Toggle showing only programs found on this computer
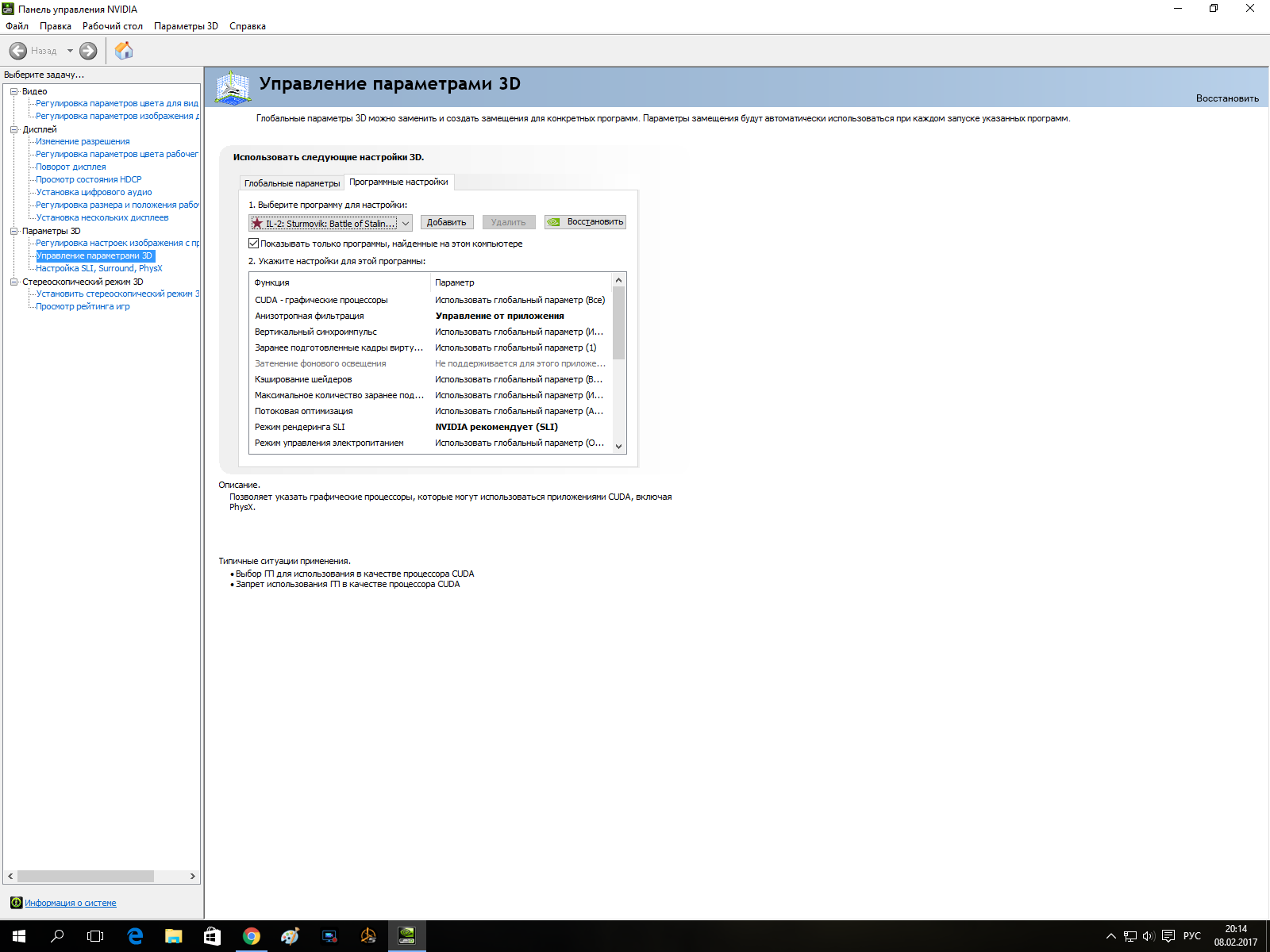The height and width of the screenshot is (952, 1270). 254,244
